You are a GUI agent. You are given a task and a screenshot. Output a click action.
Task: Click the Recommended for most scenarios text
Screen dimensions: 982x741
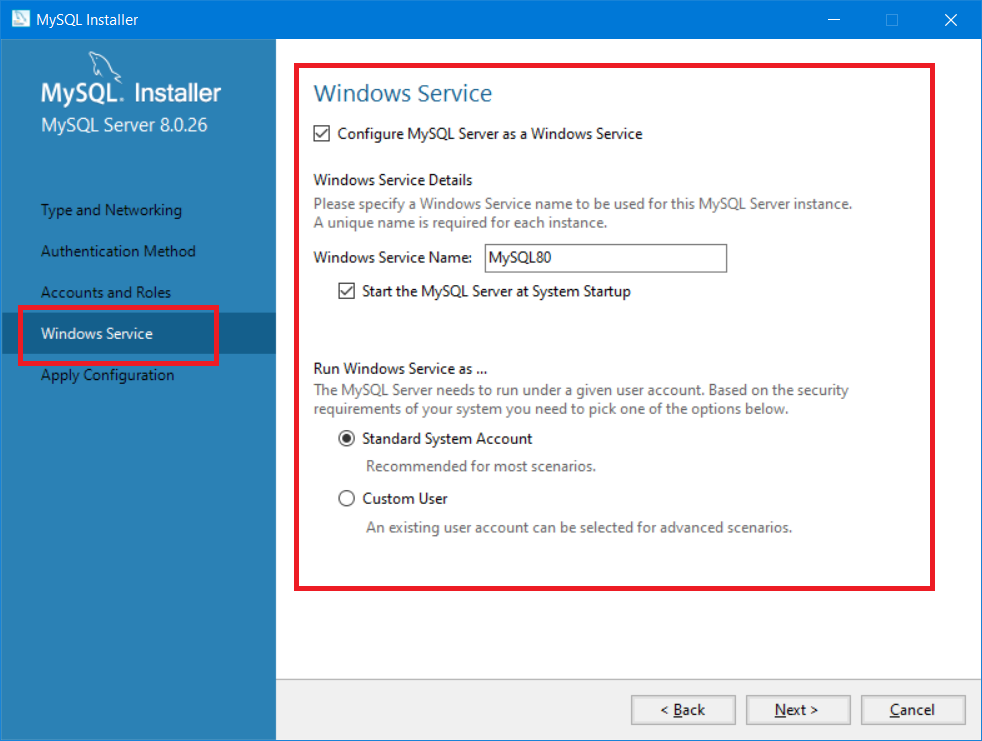[481, 466]
